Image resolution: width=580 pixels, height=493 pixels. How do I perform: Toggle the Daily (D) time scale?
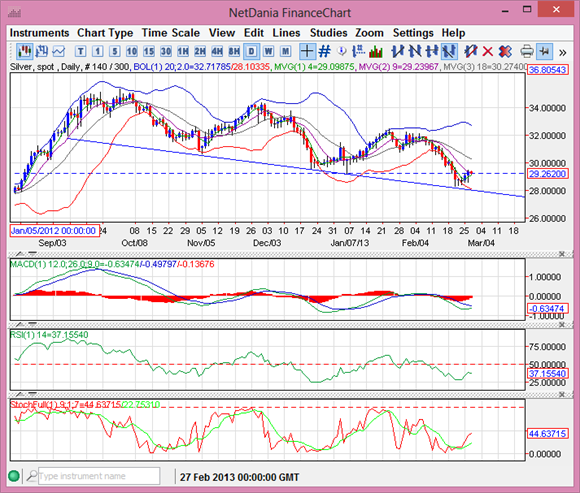[251, 51]
